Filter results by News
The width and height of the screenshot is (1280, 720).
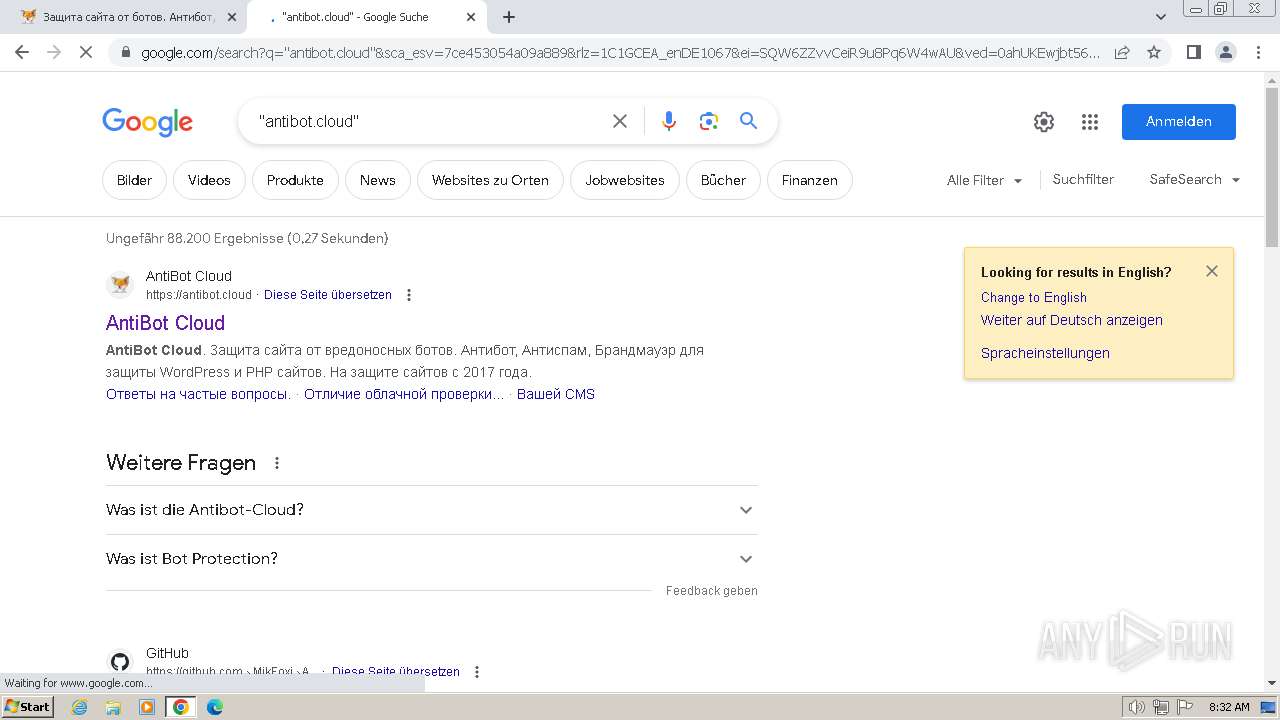pos(378,180)
